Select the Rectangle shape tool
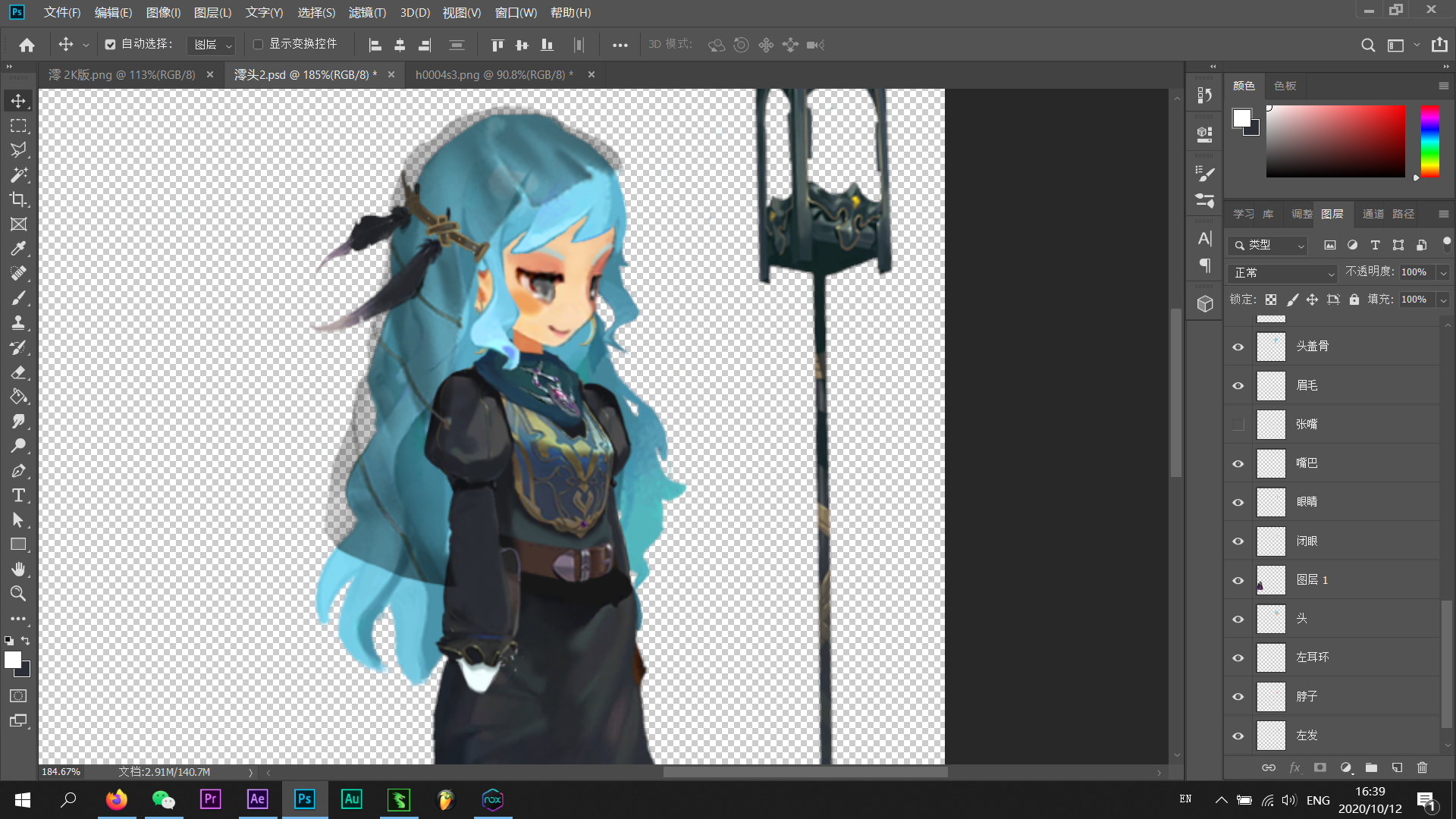This screenshot has height=819, width=1456. pos(18,544)
